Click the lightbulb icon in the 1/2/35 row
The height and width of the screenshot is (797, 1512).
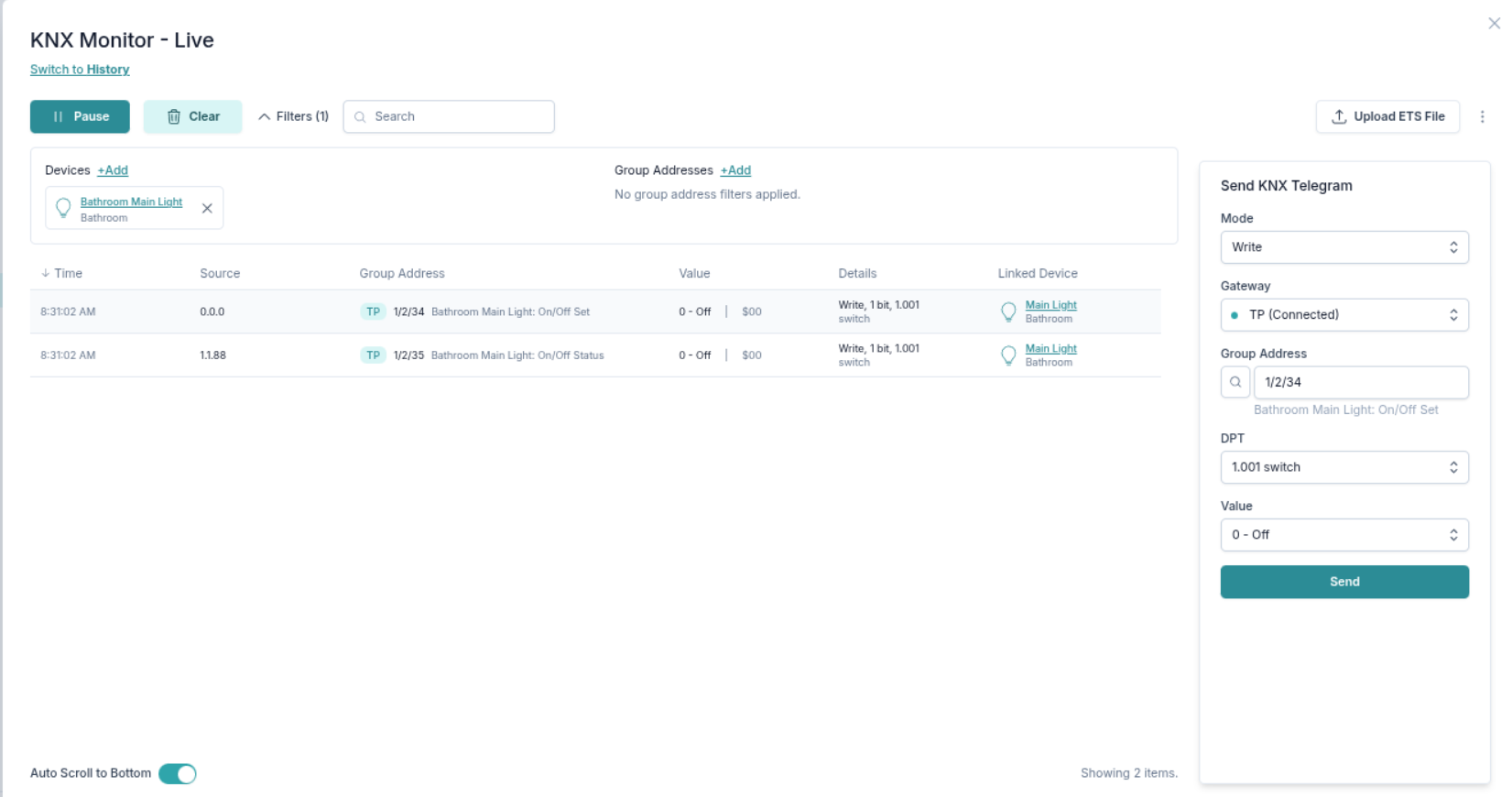(x=1008, y=355)
